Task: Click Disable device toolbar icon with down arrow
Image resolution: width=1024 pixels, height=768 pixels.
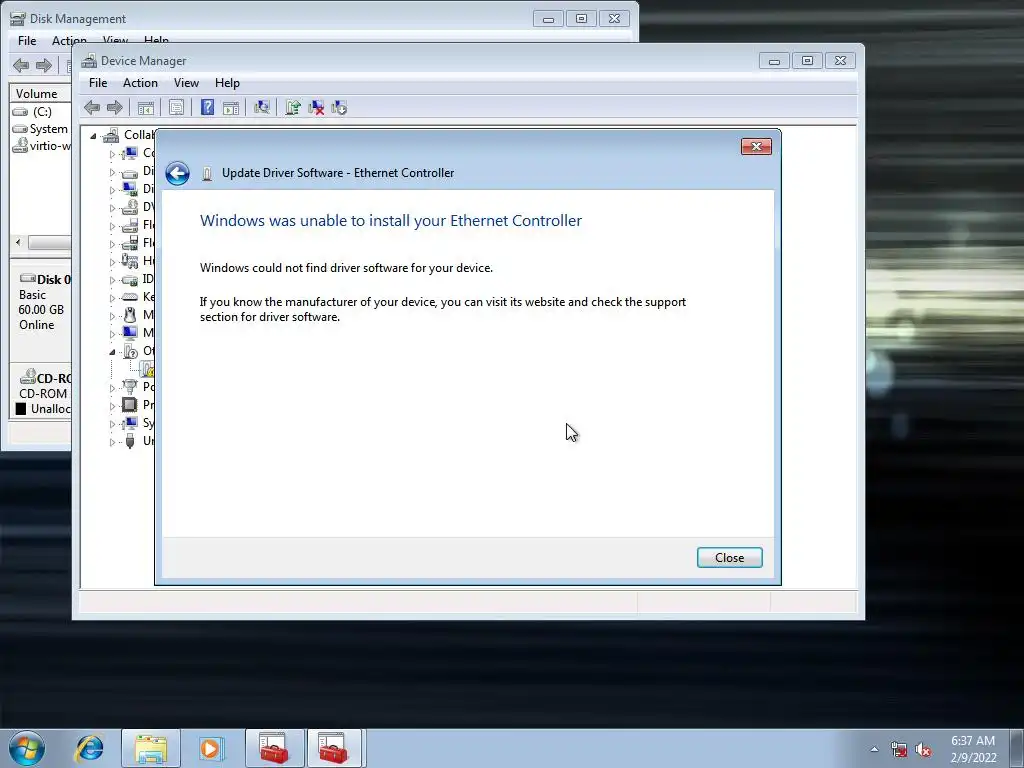Action: coord(339,108)
